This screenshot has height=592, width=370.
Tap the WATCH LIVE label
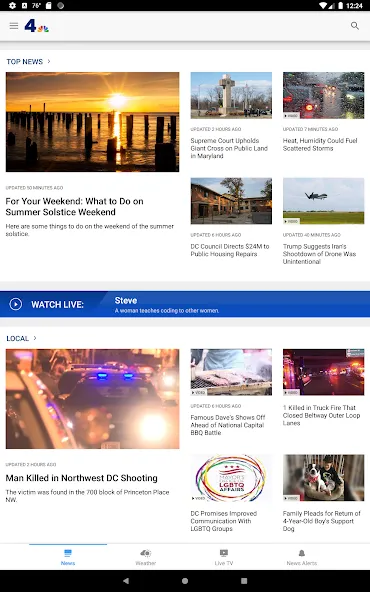pyautogui.click(x=57, y=305)
